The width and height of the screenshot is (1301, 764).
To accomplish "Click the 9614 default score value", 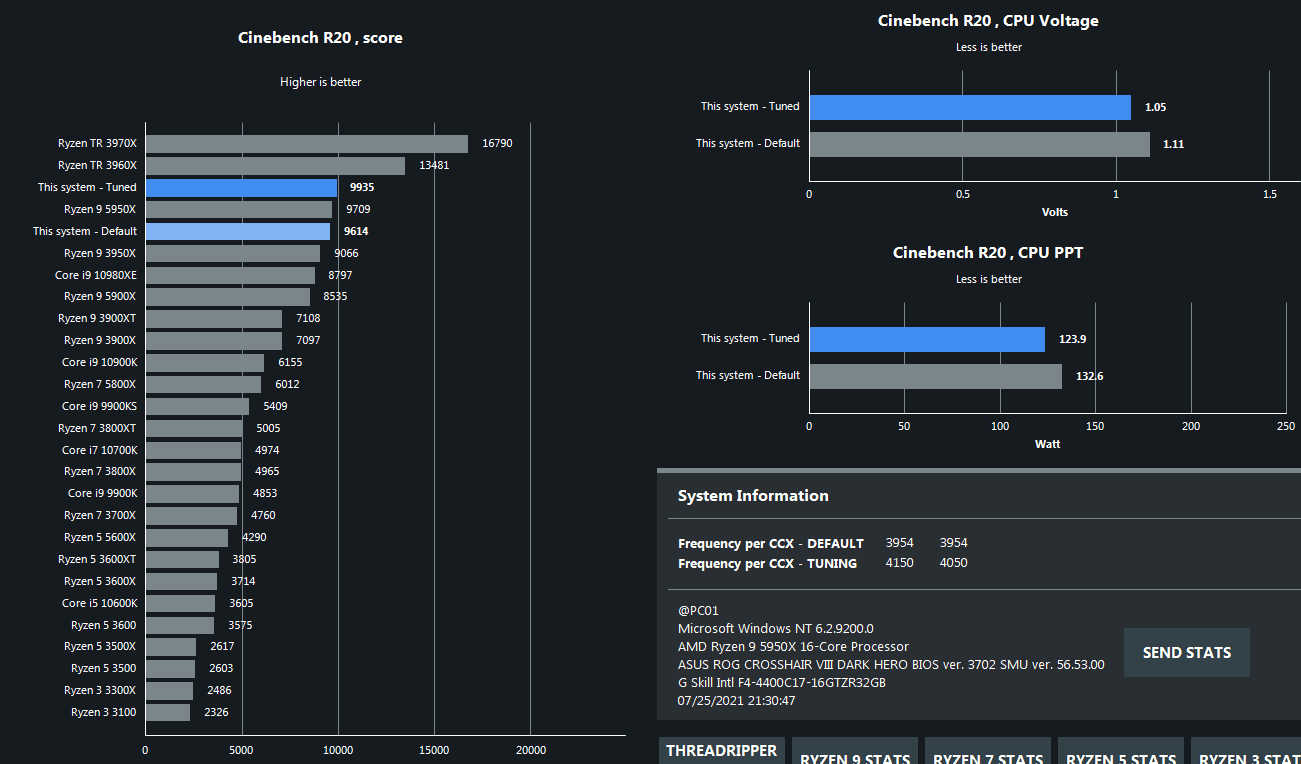I will tap(357, 232).
